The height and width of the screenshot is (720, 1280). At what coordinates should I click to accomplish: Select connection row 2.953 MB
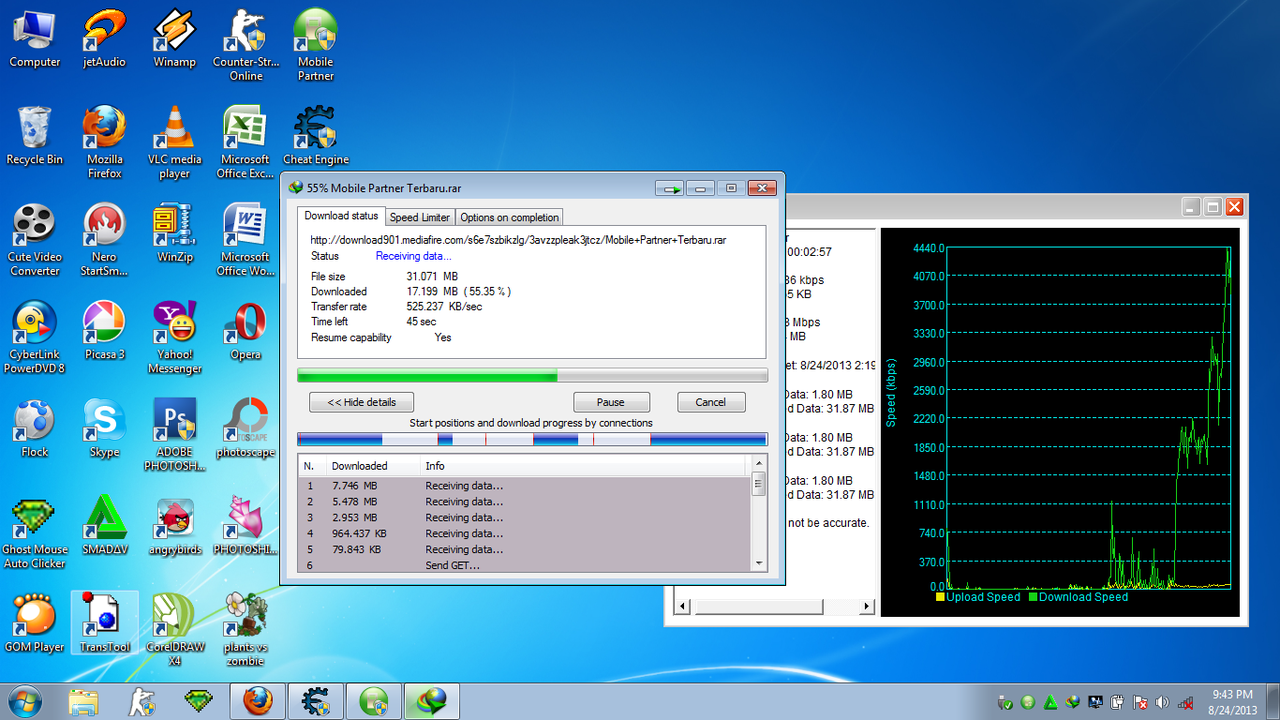pos(525,518)
